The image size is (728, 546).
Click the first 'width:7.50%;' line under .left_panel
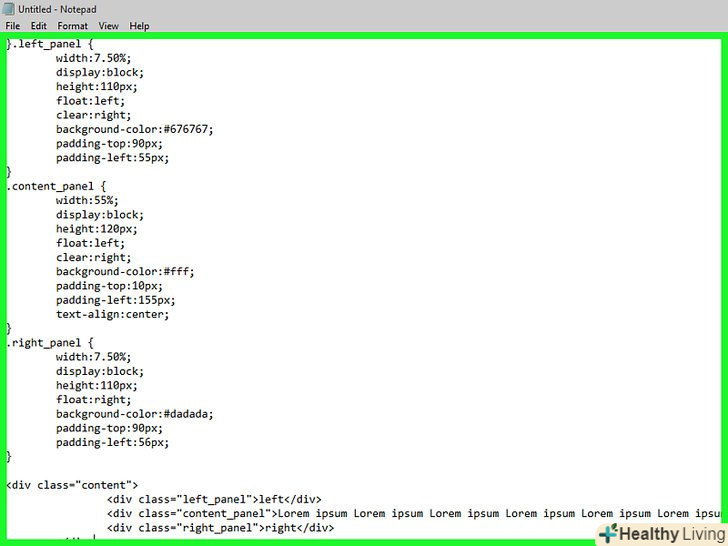(x=93, y=58)
